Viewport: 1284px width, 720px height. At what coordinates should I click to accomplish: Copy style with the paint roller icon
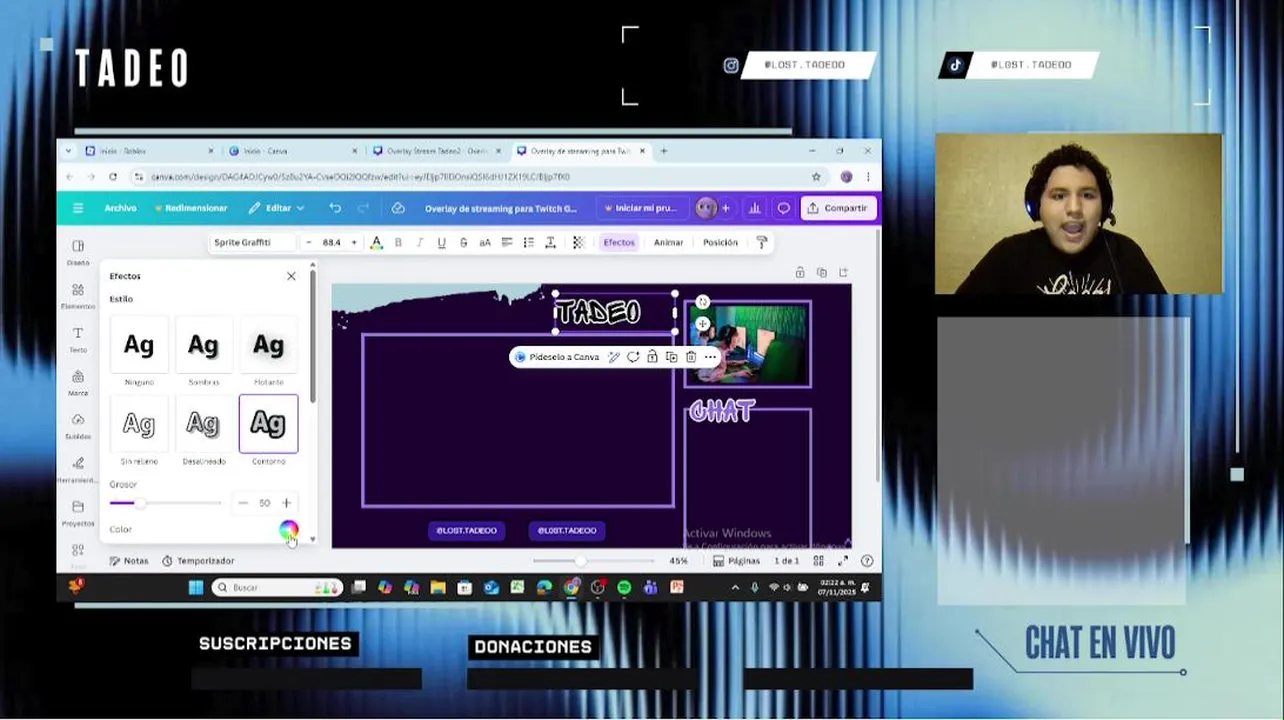click(762, 242)
